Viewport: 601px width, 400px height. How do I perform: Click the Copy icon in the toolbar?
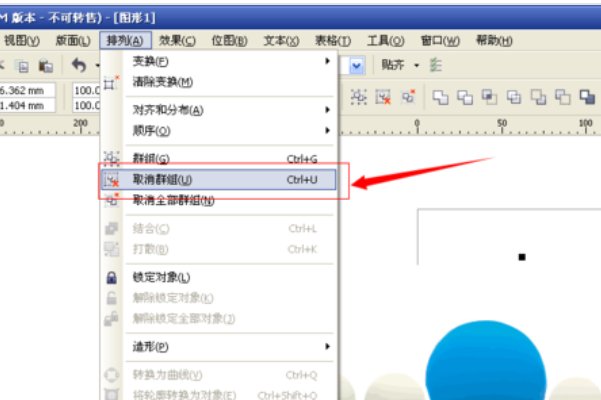pos(23,66)
